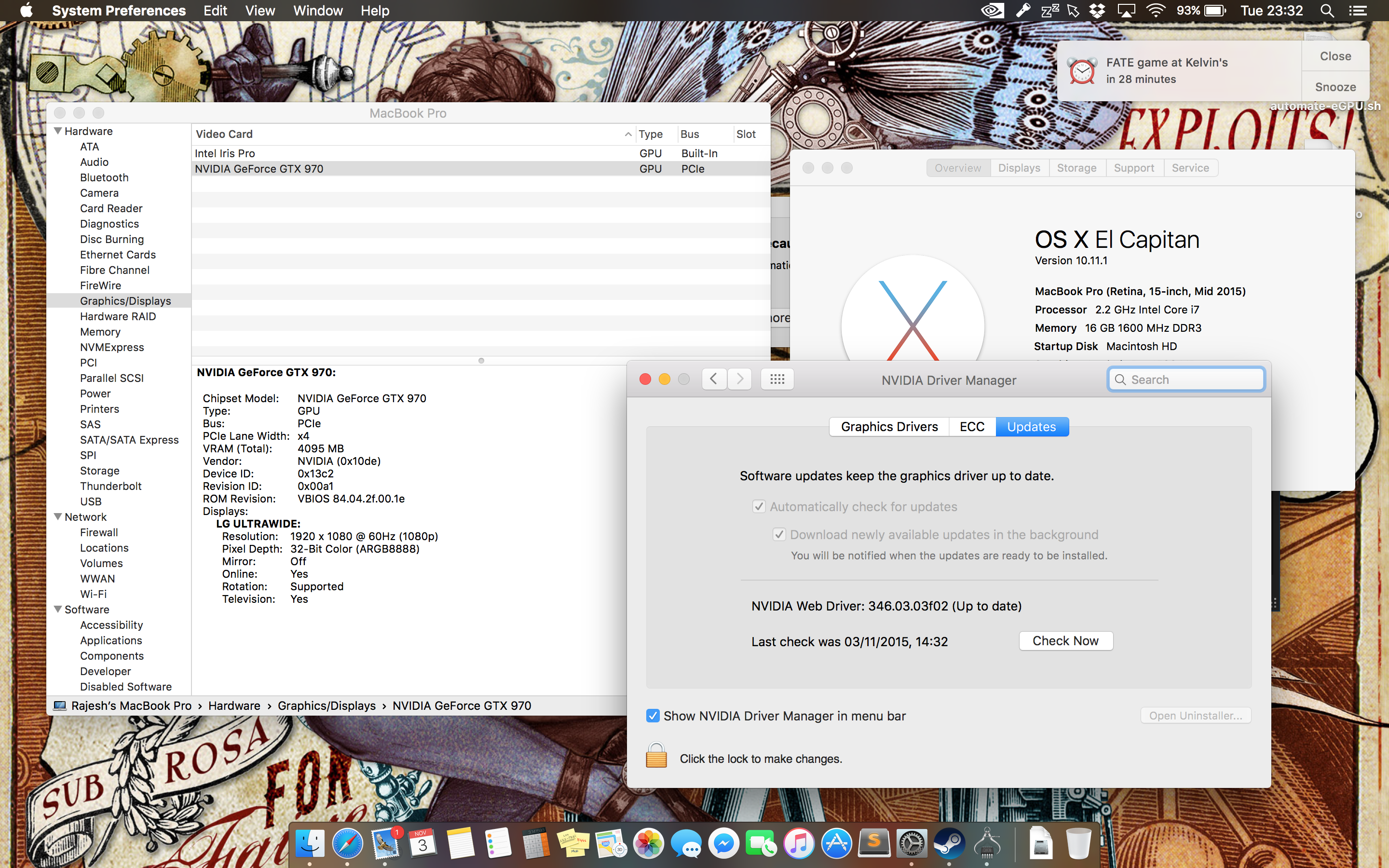This screenshot has width=1389, height=868.
Task: Click the Dropbox menu bar icon
Action: (x=1097, y=11)
